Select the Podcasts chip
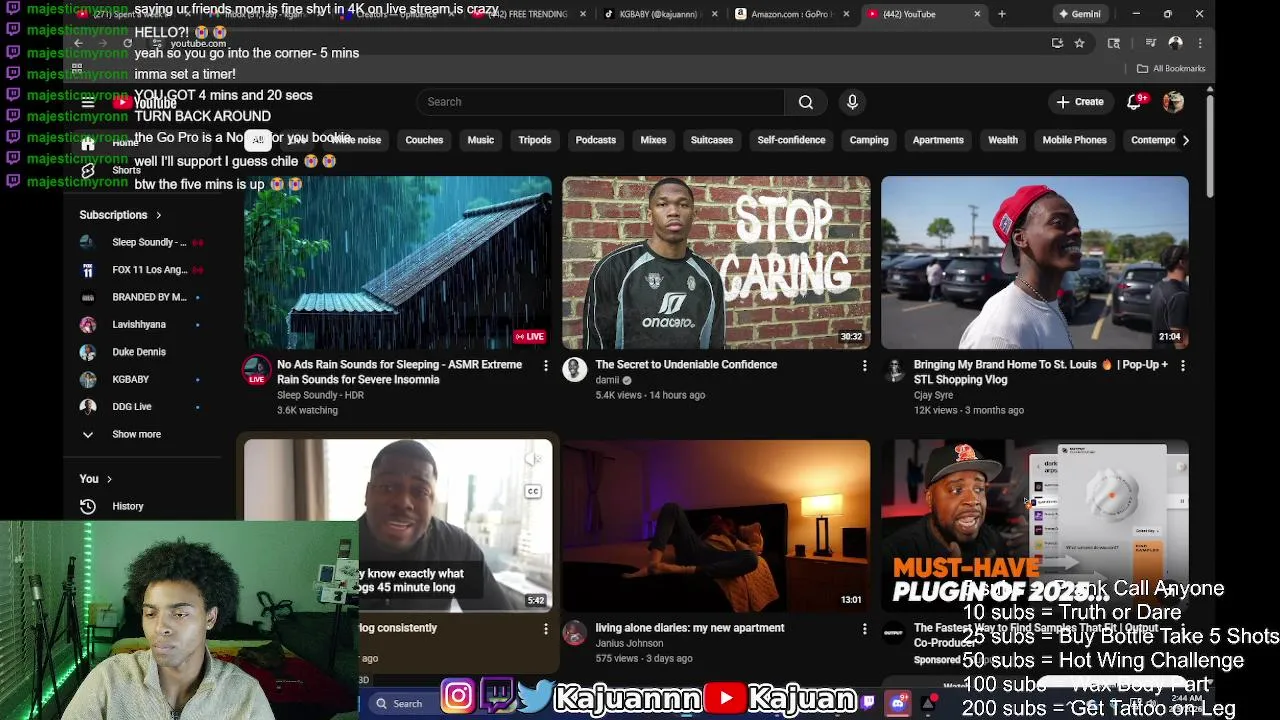The height and width of the screenshot is (720, 1280). (596, 140)
